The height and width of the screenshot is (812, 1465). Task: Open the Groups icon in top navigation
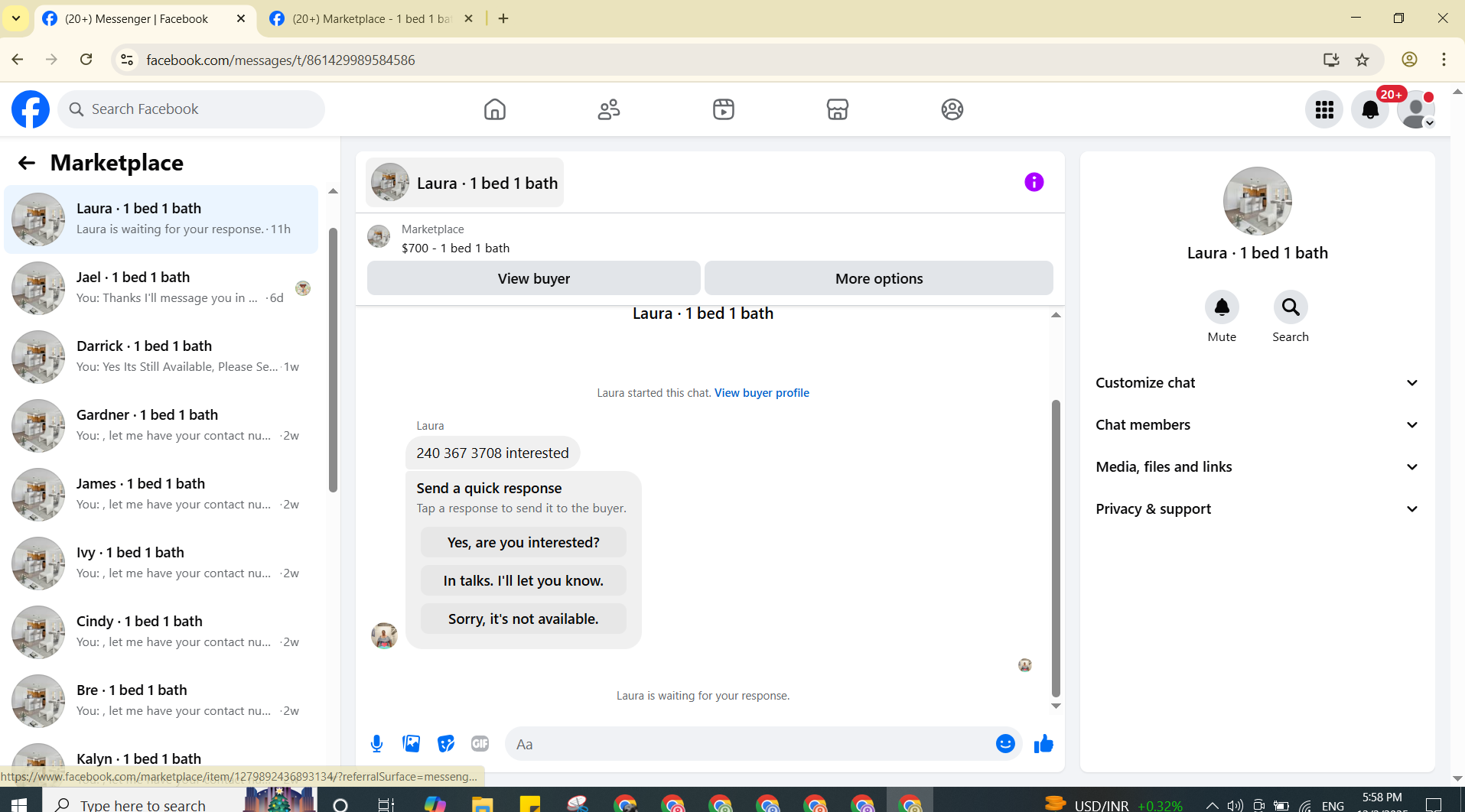(x=952, y=109)
